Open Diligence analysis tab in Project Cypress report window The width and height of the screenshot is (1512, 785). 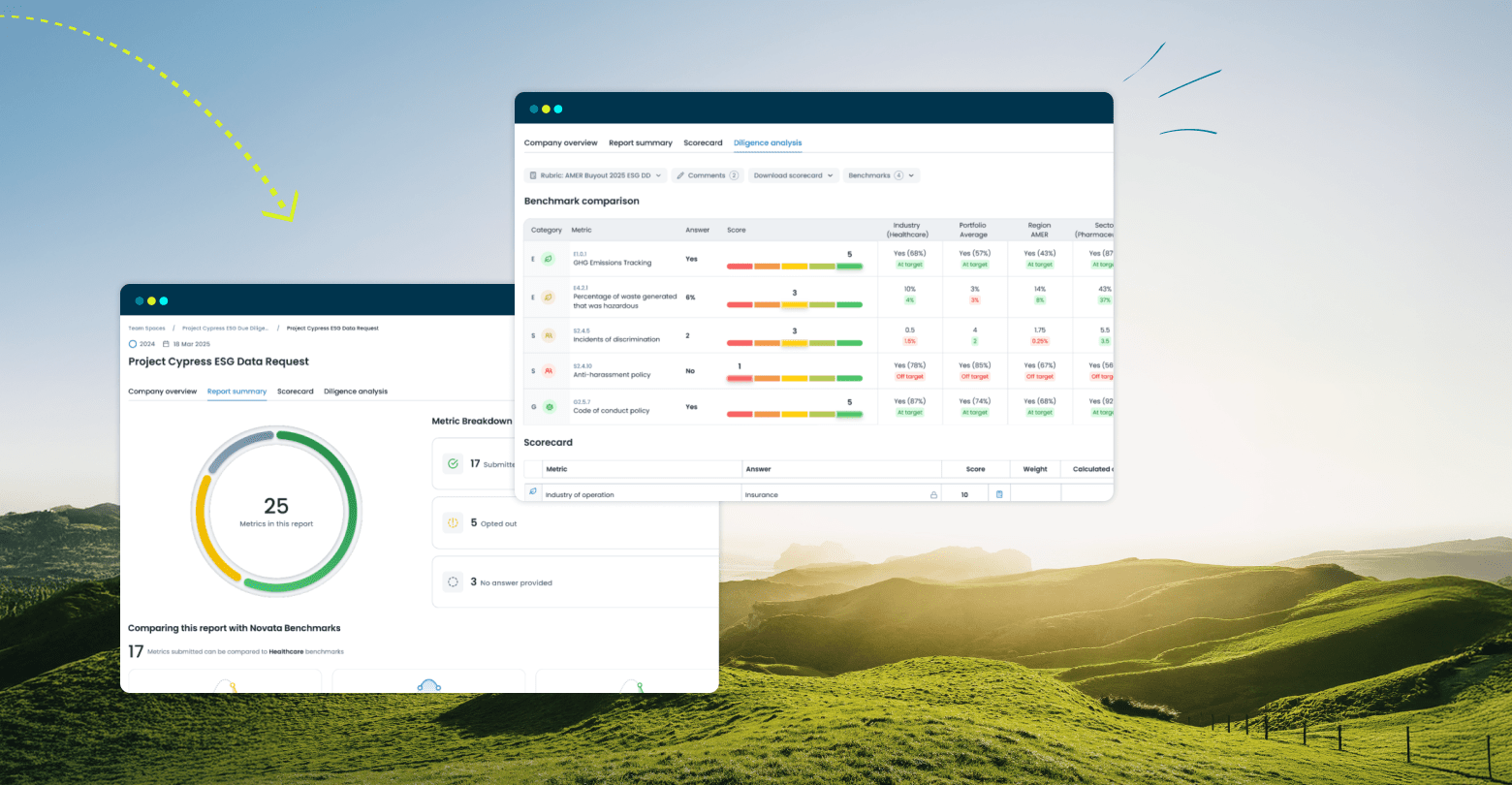tap(356, 392)
